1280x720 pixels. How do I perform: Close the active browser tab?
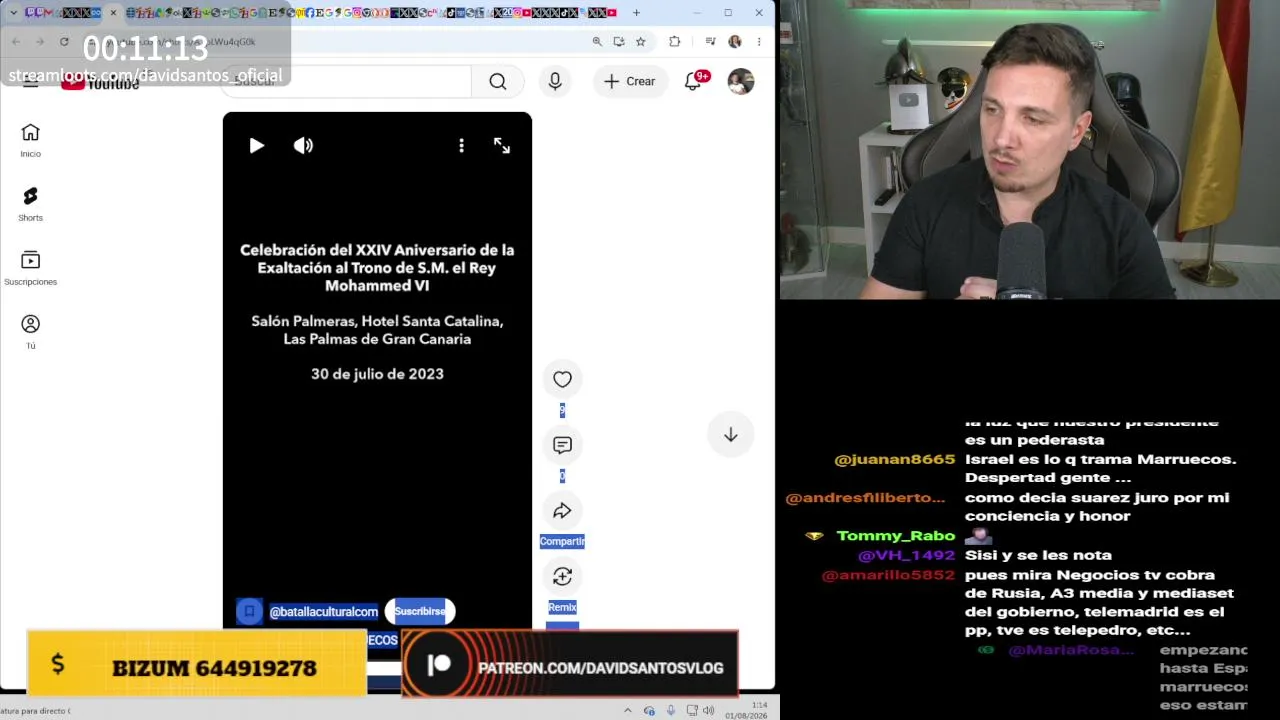point(113,13)
